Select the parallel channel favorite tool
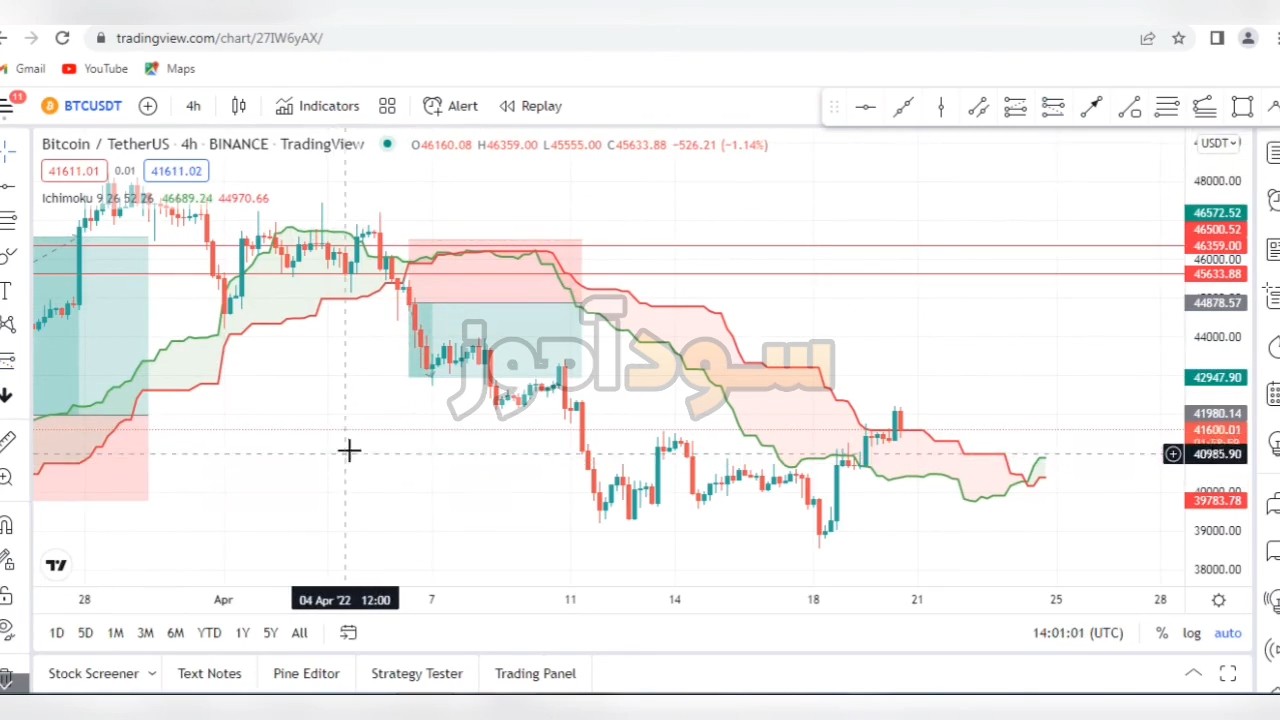 (x=978, y=107)
